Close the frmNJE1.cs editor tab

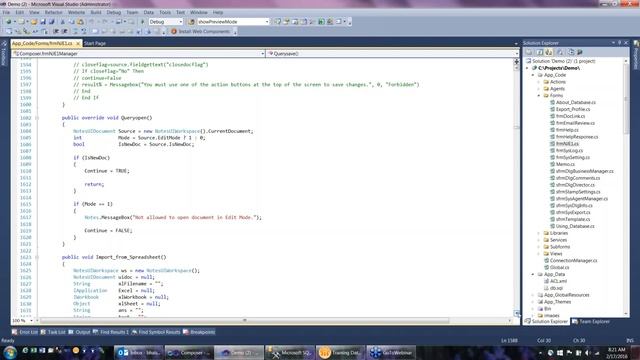(78, 43)
